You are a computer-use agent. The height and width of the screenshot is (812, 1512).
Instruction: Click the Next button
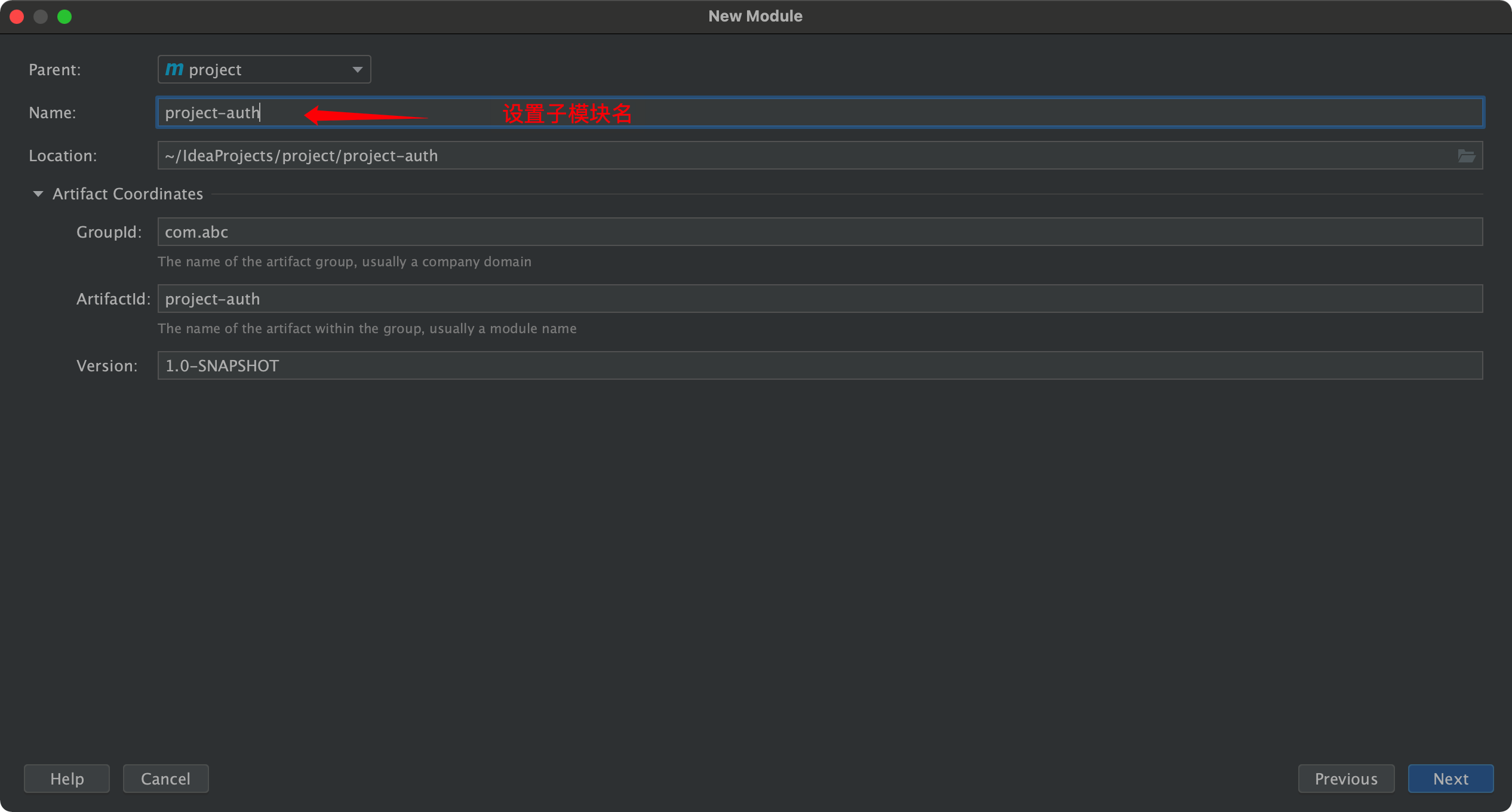tap(1450, 779)
